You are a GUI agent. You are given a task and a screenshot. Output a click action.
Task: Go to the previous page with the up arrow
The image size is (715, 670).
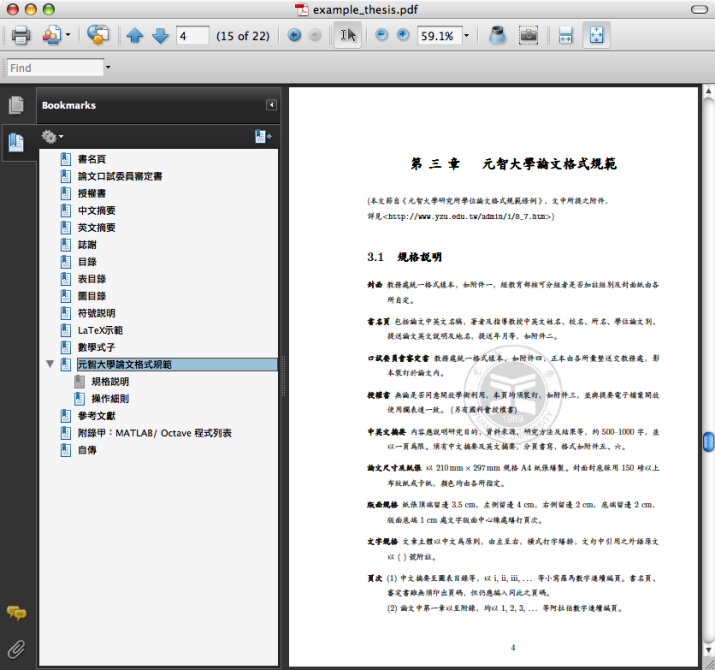(135, 36)
